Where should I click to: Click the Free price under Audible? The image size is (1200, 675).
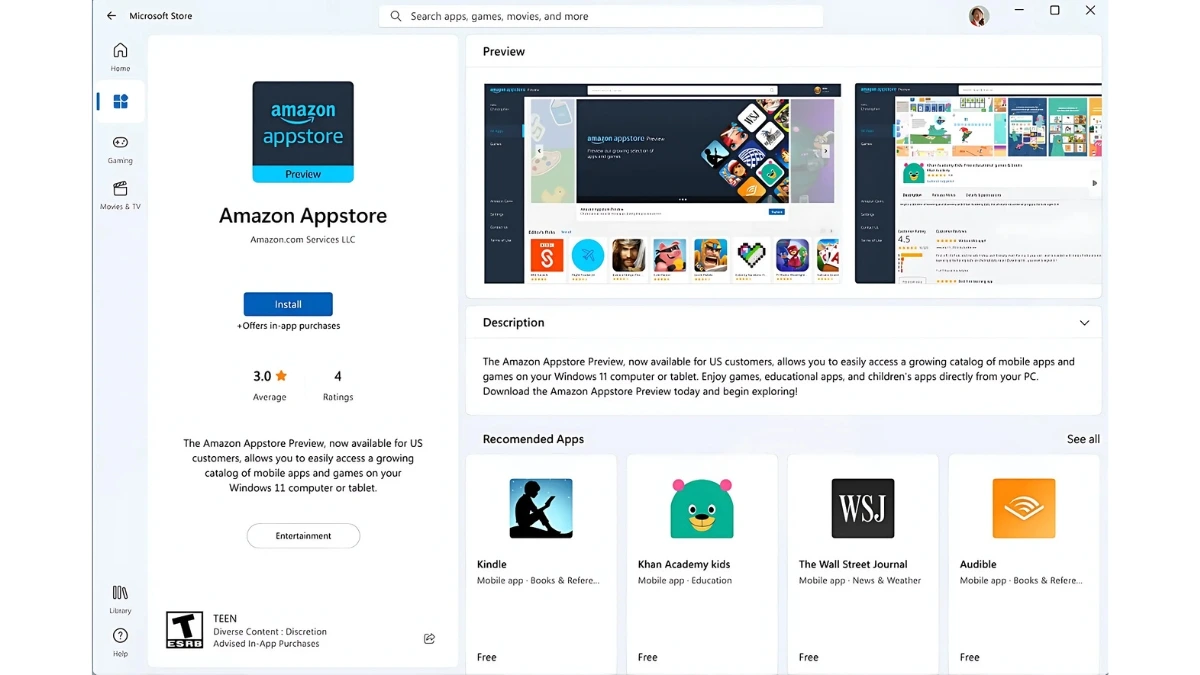(970, 657)
